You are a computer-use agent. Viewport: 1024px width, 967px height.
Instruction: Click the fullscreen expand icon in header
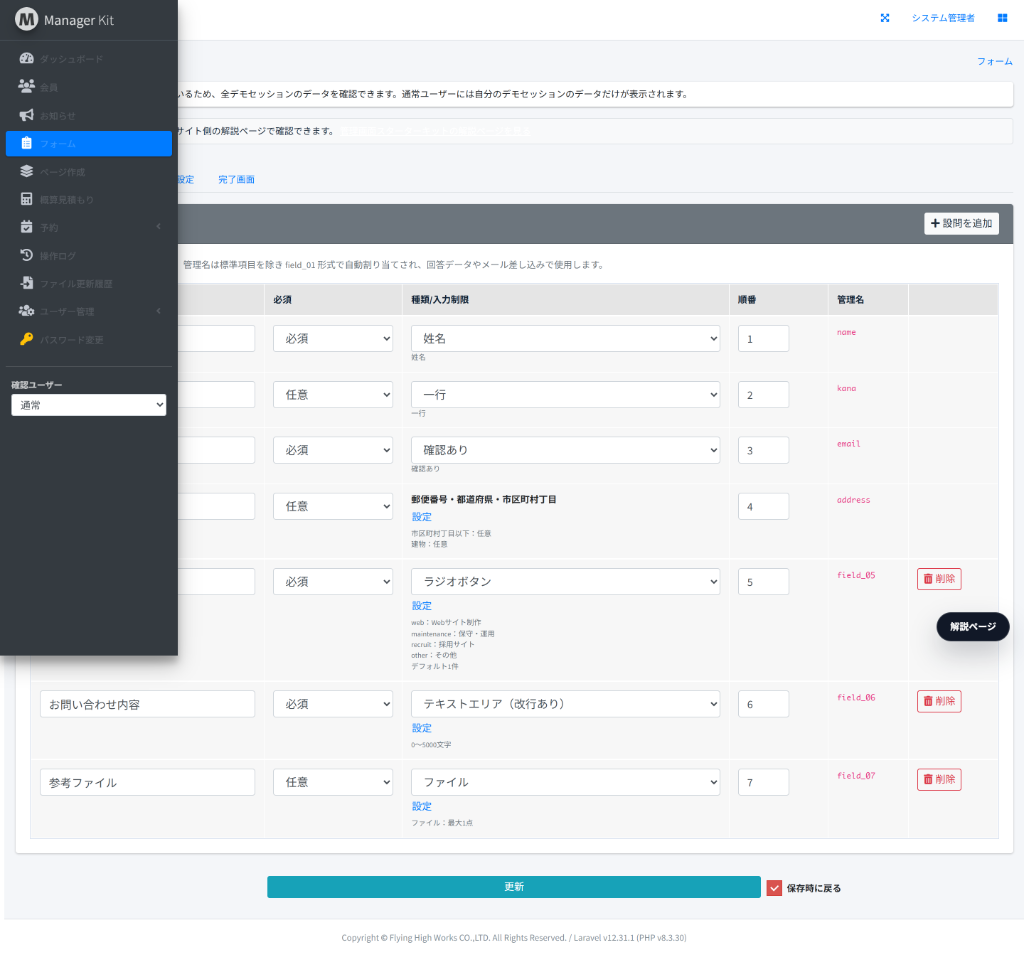click(x=885, y=18)
